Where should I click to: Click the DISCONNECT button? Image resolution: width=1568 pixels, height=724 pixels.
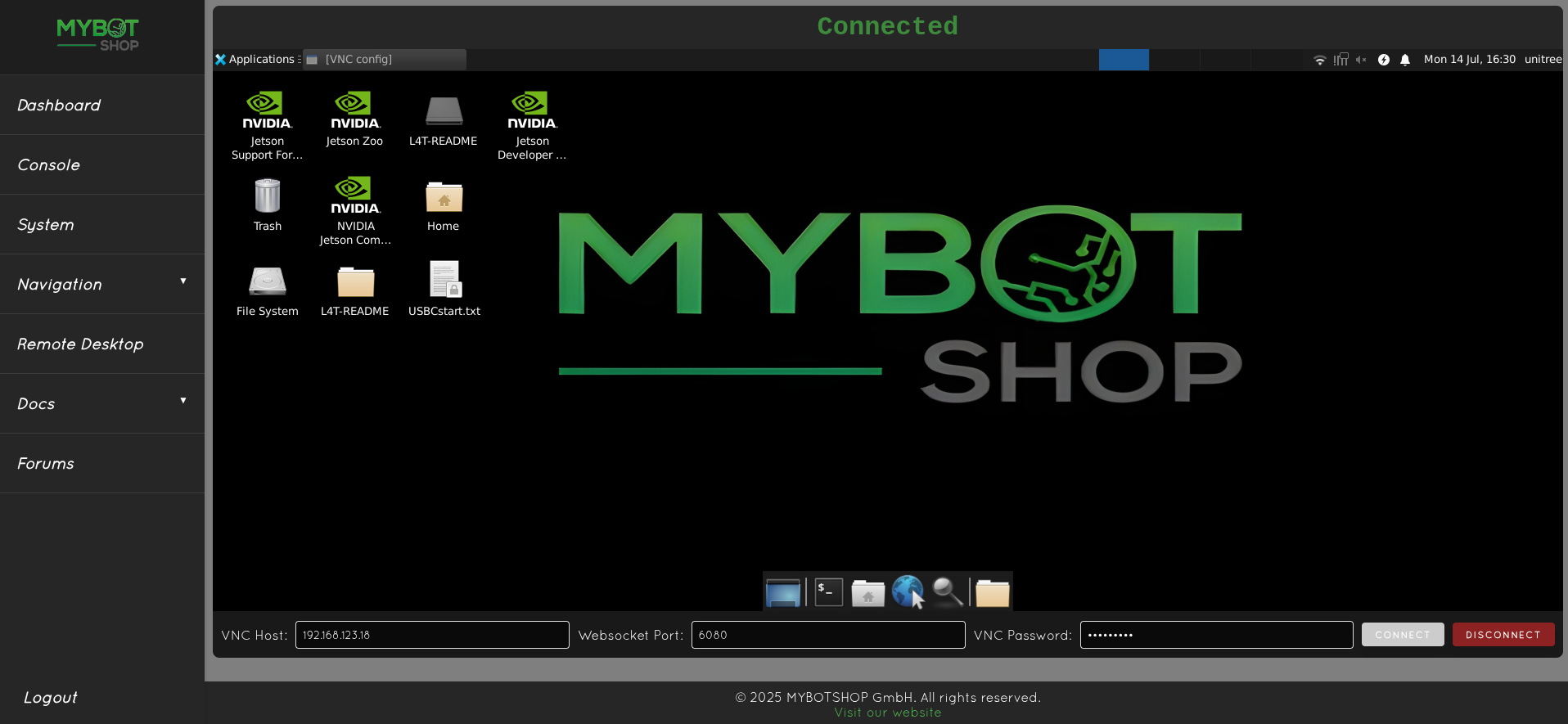pos(1503,635)
